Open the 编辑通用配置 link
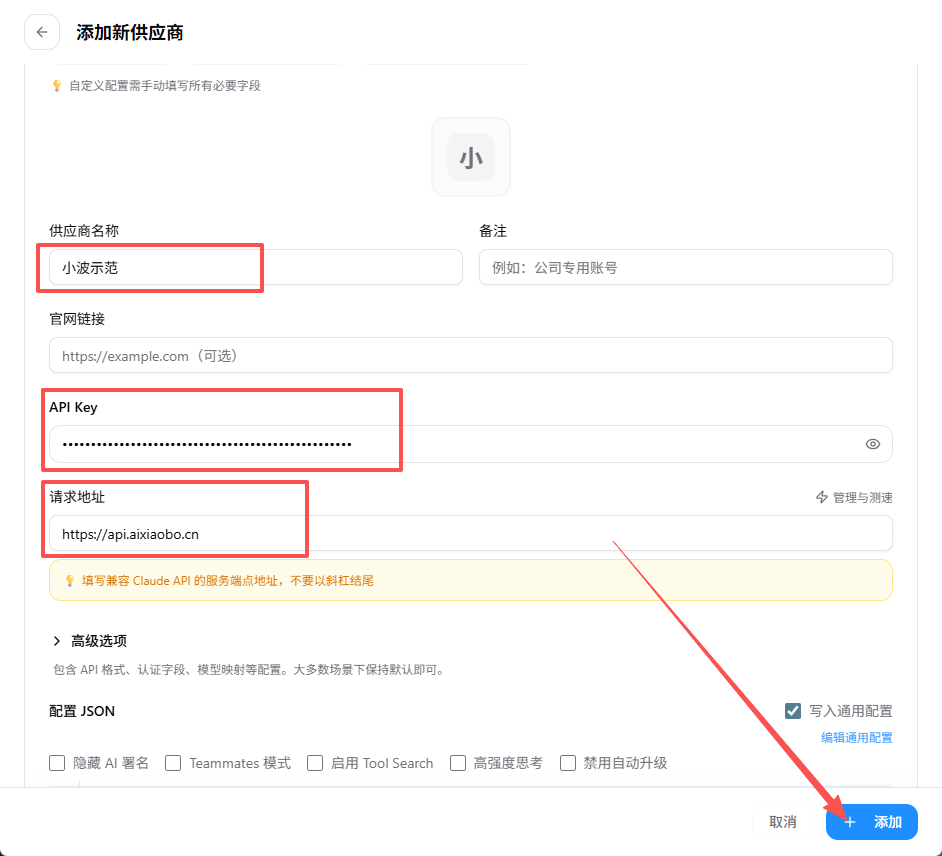This screenshot has height=856, width=942. coord(856,738)
